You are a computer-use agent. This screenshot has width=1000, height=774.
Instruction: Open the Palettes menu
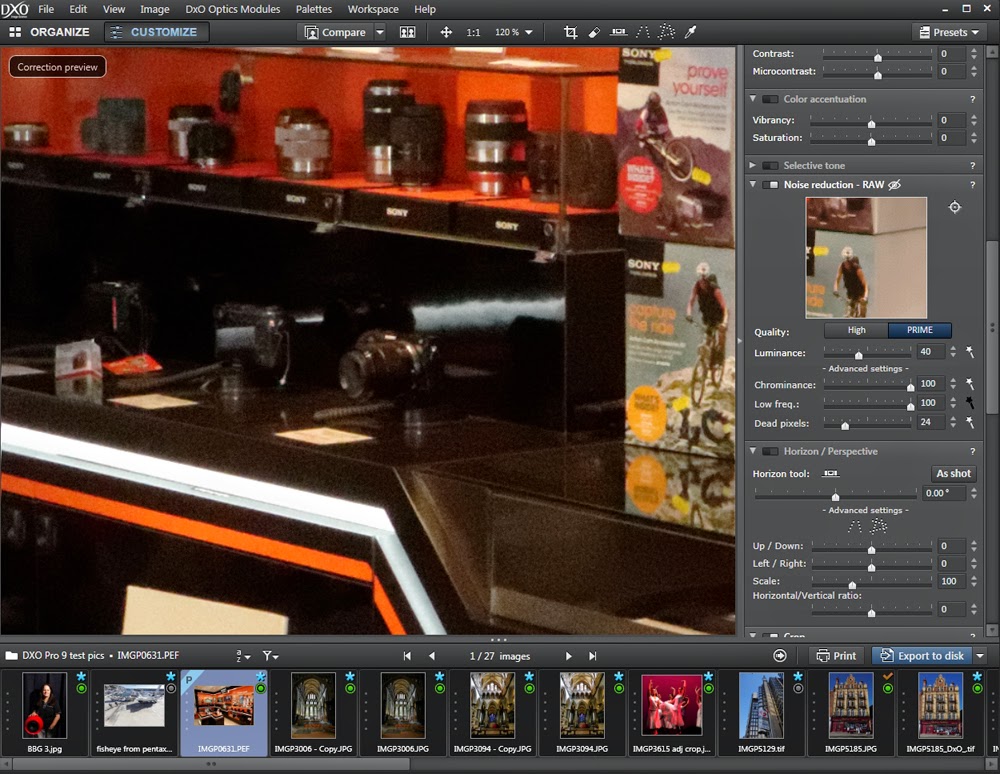coord(314,9)
